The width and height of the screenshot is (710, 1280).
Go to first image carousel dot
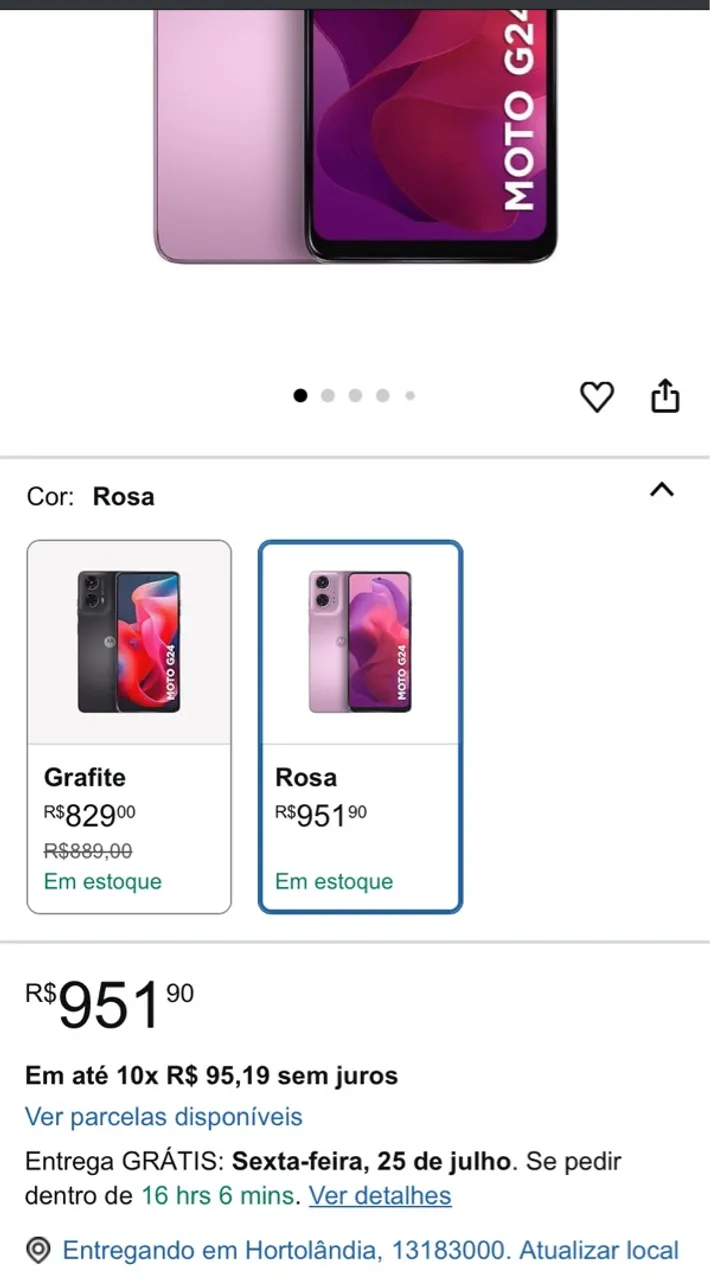click(300, 396)
